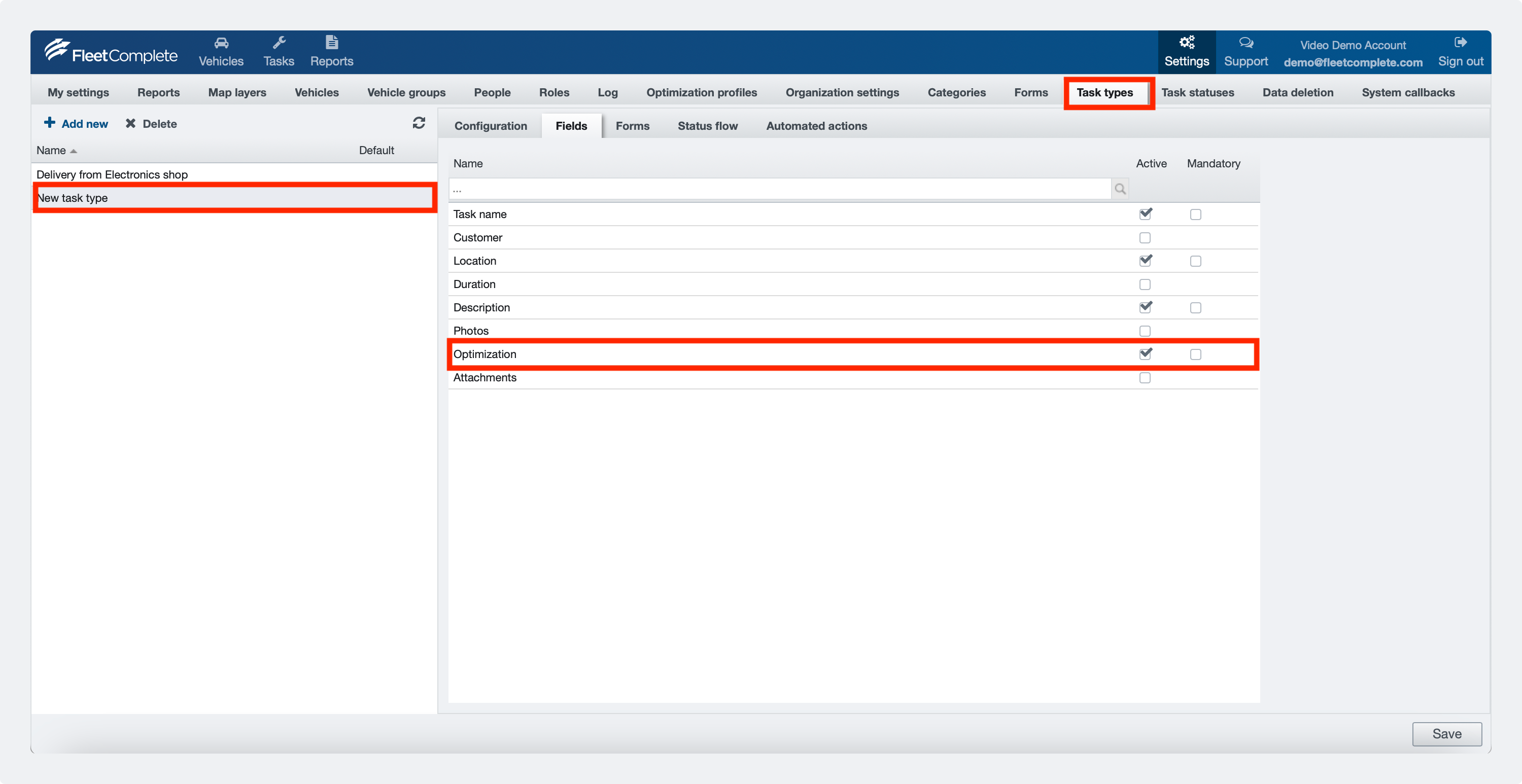Refresh the task type list
The width and height of the screenshot is (1522, 784).
[419, 123]
